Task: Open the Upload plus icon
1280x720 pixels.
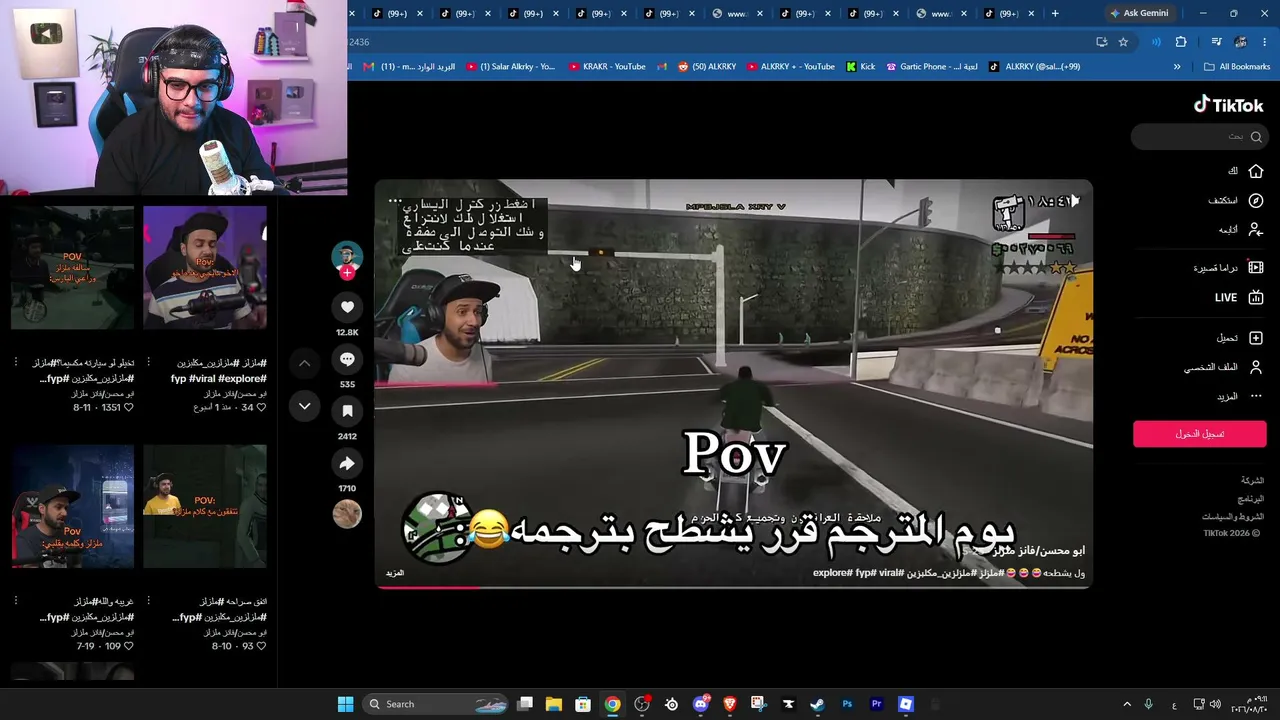Action: point(1256,338)
